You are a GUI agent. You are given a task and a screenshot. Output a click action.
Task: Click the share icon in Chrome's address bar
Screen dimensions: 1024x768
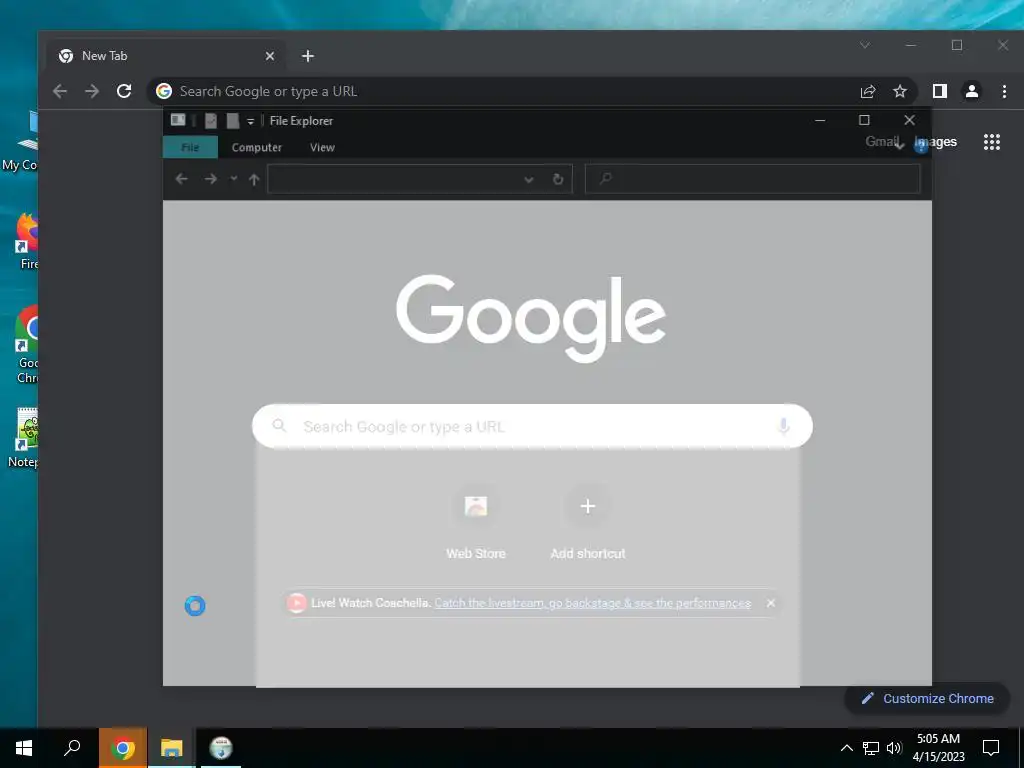coord(867,91)
